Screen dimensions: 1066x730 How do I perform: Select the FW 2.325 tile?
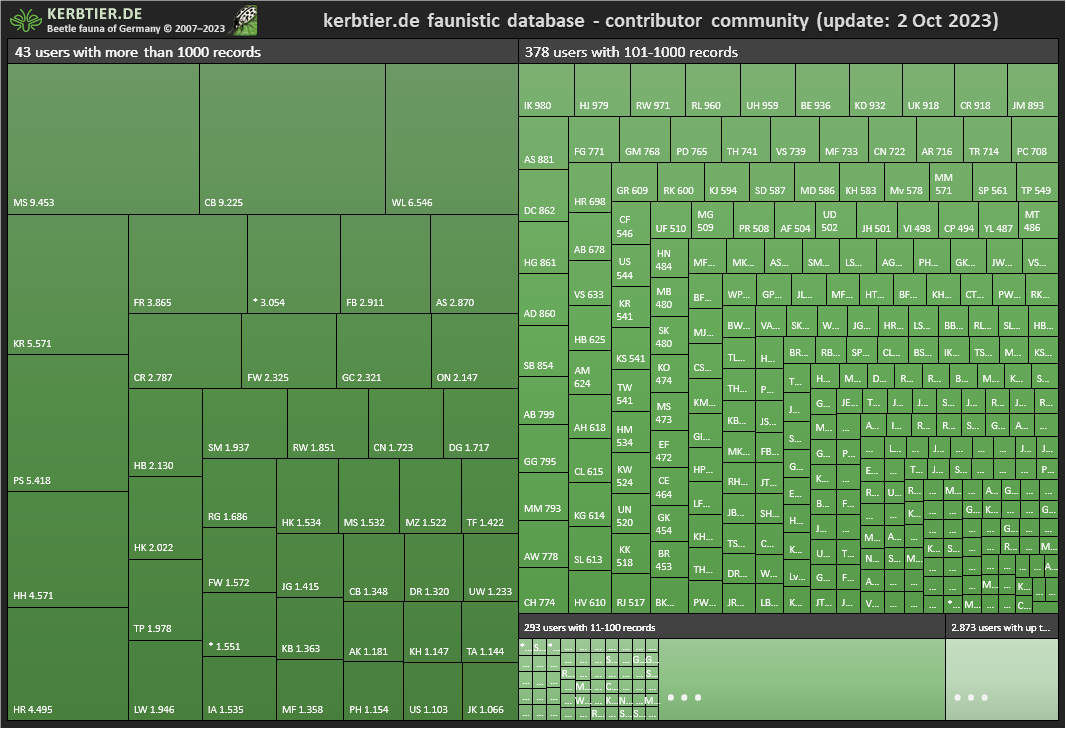click(x=289, y=351)
